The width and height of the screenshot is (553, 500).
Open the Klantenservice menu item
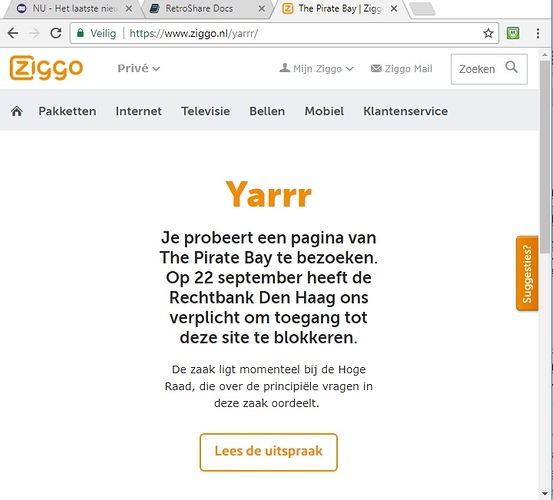(x=406, y=111)
